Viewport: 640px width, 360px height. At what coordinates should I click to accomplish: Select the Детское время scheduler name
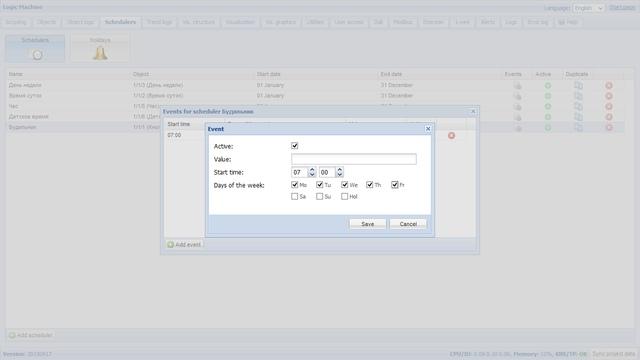pos(29,117)
